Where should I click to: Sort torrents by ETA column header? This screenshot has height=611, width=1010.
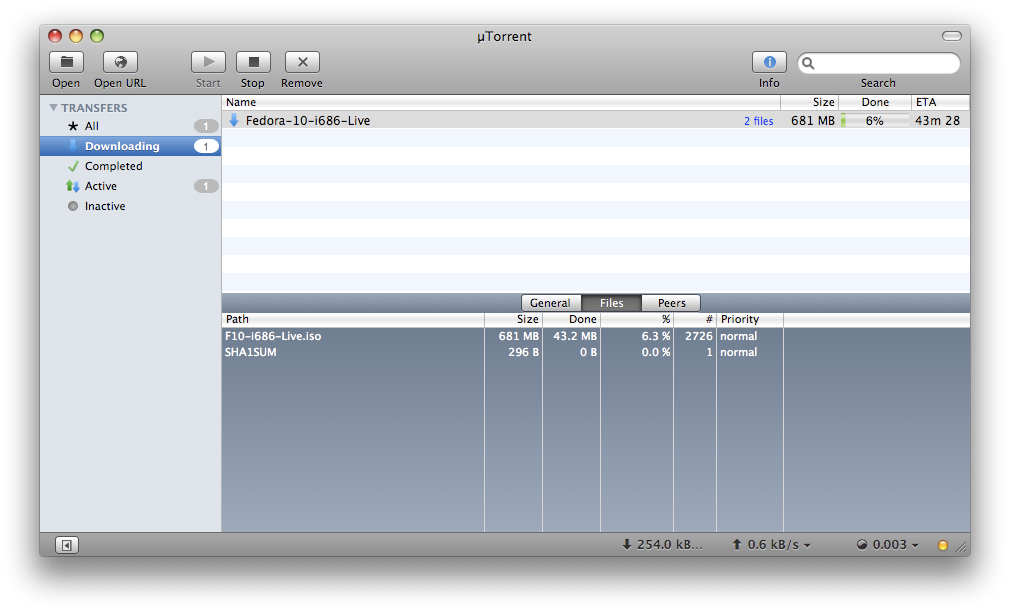coord(940,102)
